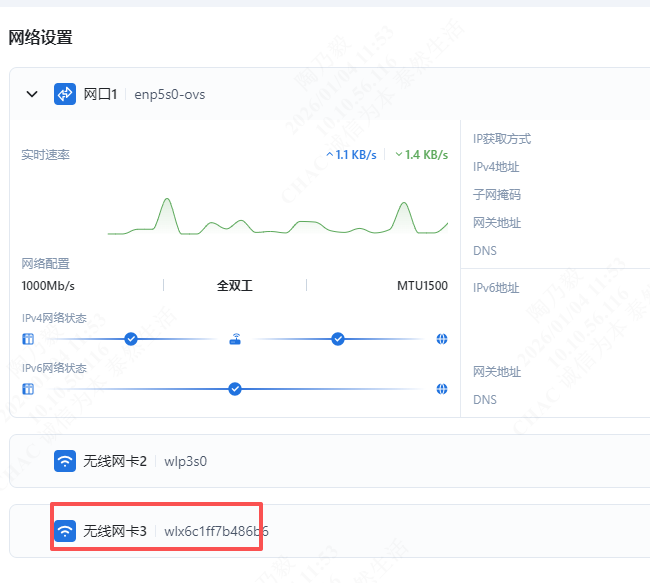Image resolution: width=650 pixels, height=583 pixels.
Task: Click the IPv6网络状态 label
Action: [54, 368]
